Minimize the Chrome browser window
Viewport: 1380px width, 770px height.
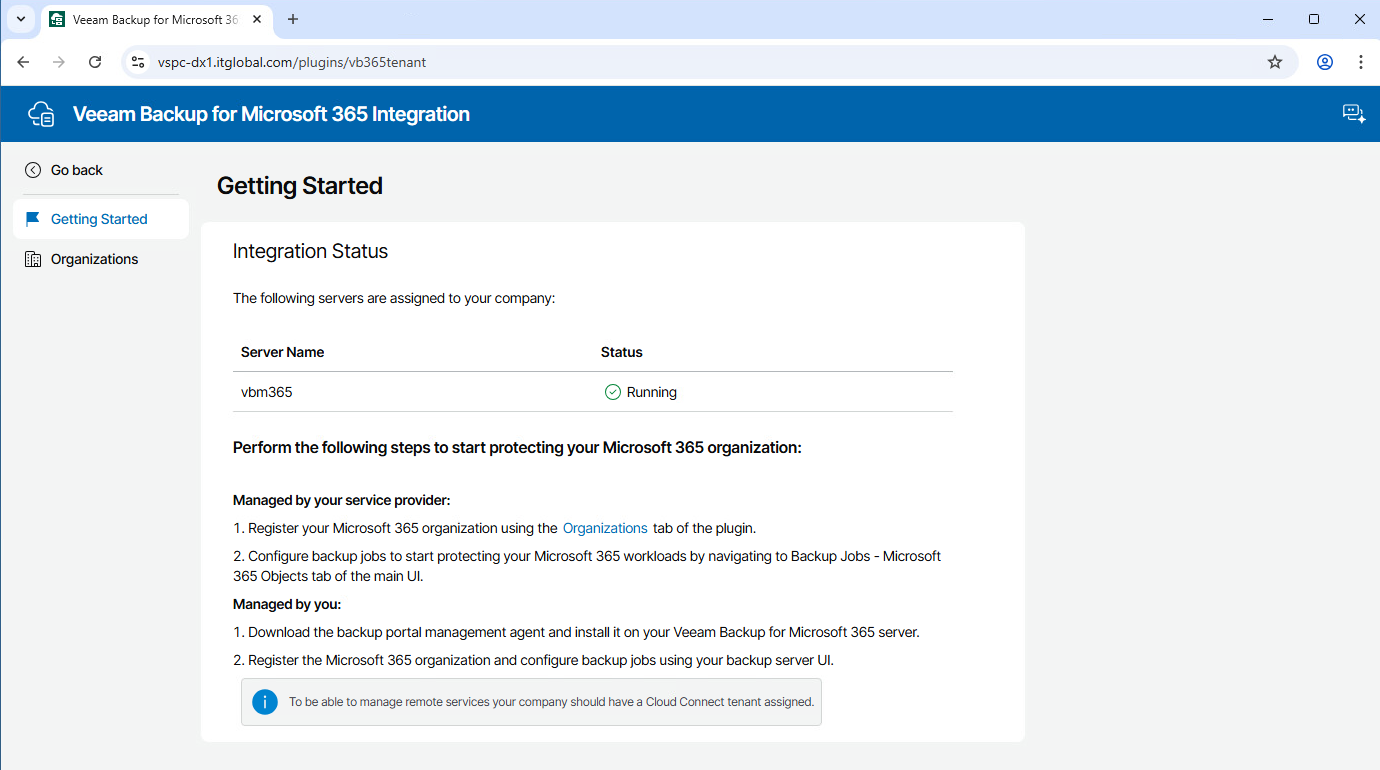click(1268, 19)
